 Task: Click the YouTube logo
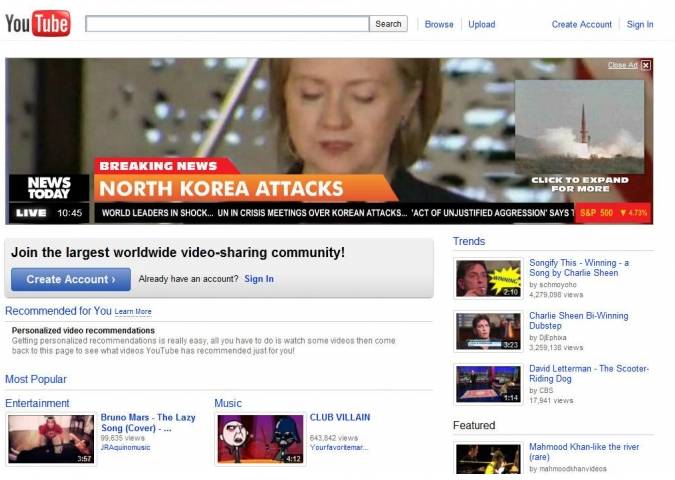click(x=37, y=23)
